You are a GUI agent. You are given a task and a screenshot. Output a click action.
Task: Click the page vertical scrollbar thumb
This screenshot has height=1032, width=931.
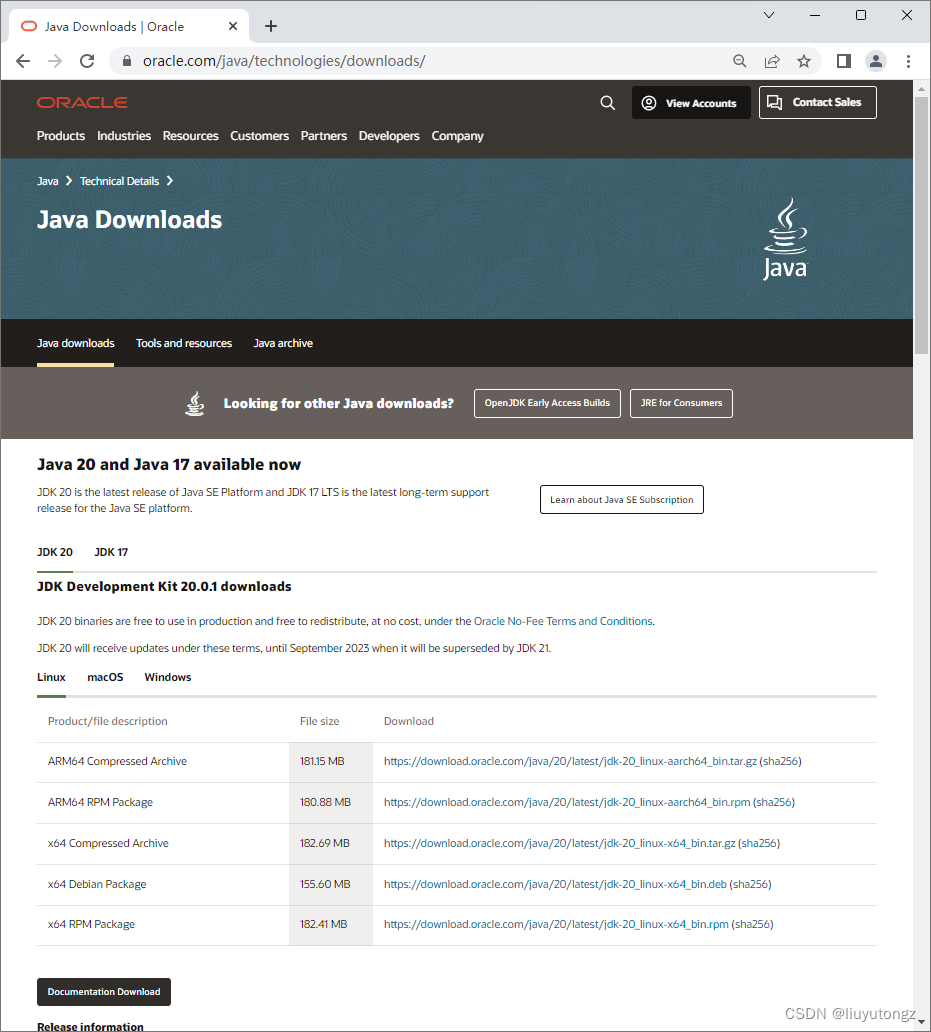tap(921, 225)
